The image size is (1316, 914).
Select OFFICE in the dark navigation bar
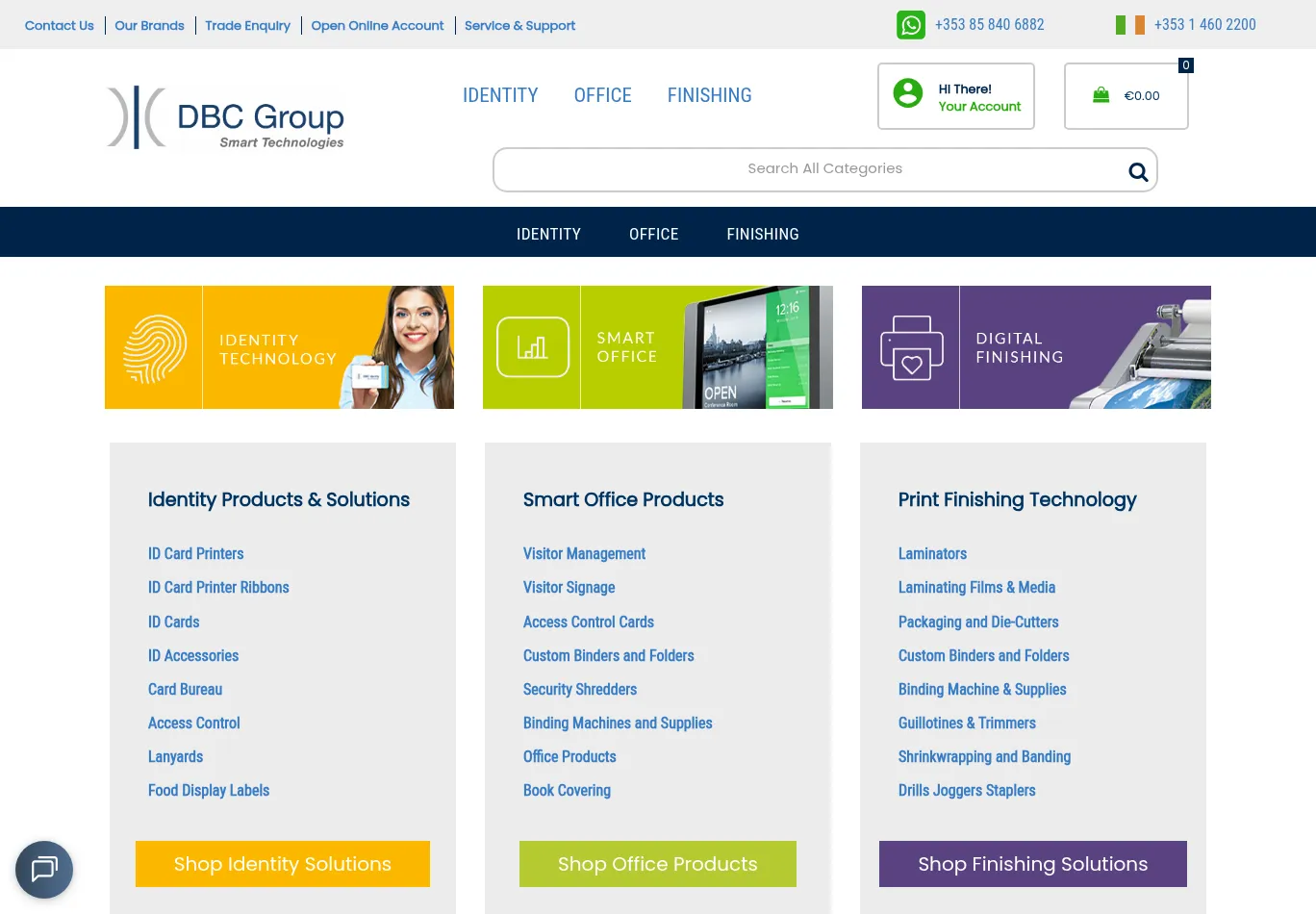pos(653,234)
